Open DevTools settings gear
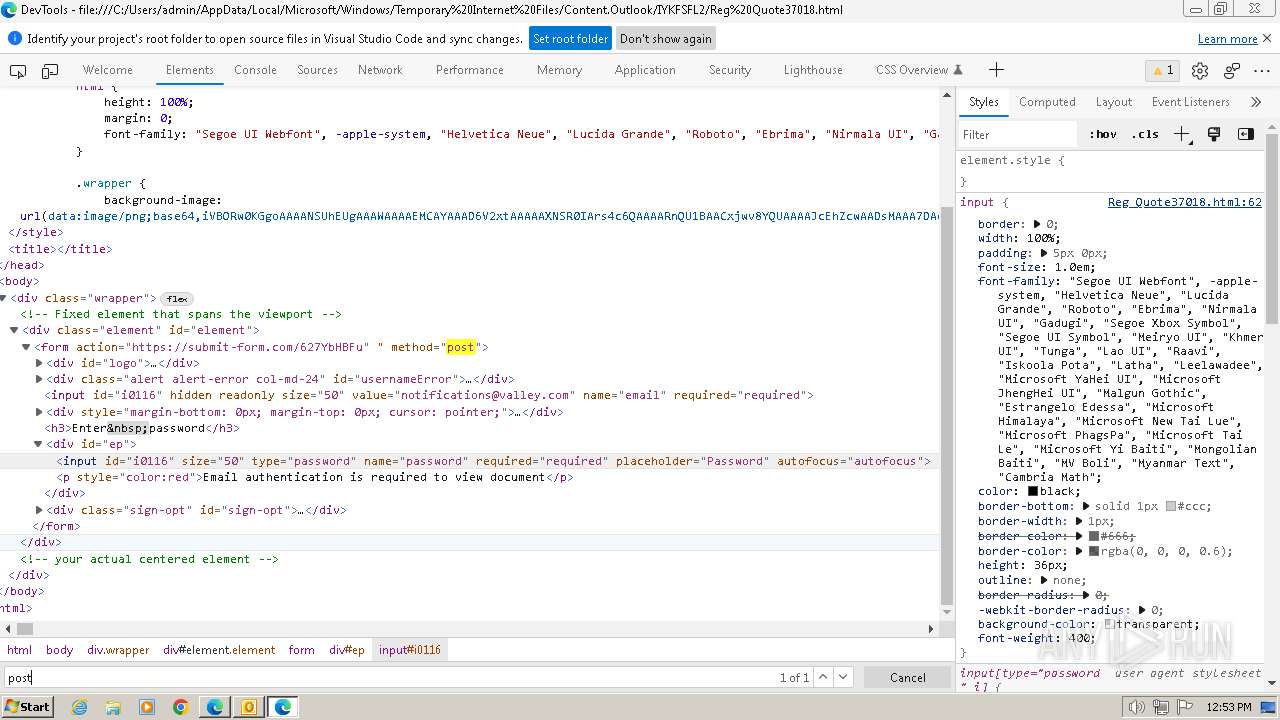 [1200, 70]
